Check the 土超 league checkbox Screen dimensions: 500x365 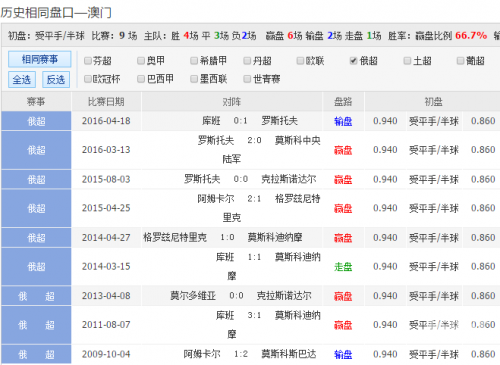pos(407,61)
